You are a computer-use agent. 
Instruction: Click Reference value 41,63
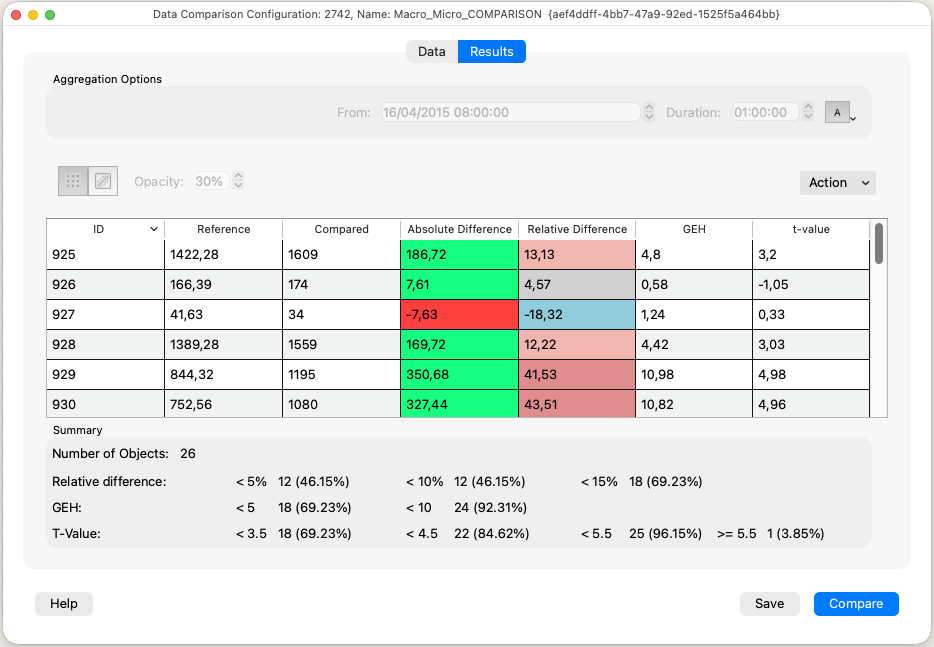pyautogui.click(x=223, y=315)
